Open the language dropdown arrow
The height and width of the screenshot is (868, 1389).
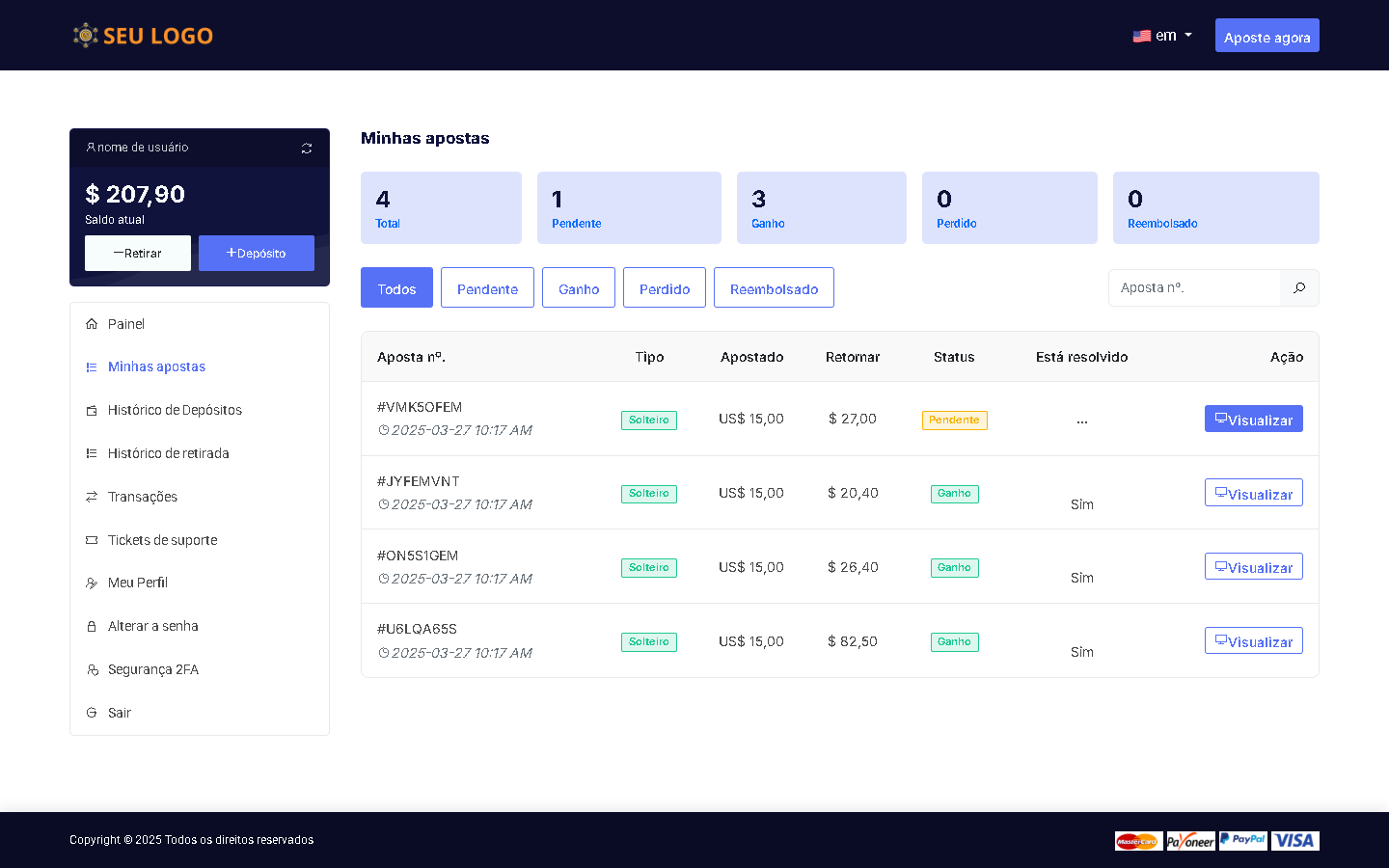click(x=1188, y=36)
